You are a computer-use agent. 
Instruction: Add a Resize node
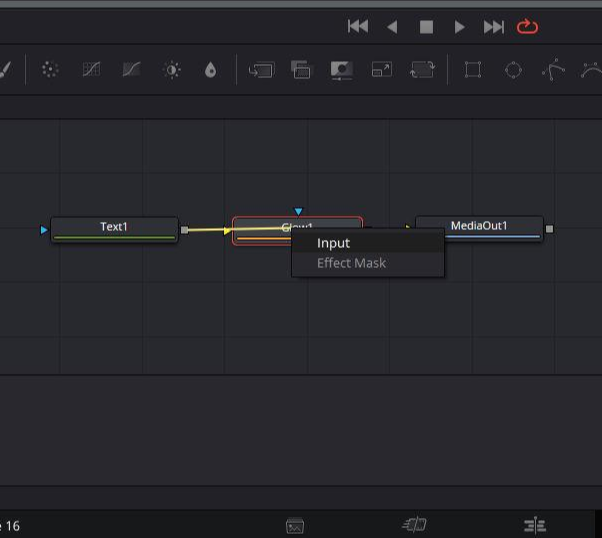pos(382,70)
